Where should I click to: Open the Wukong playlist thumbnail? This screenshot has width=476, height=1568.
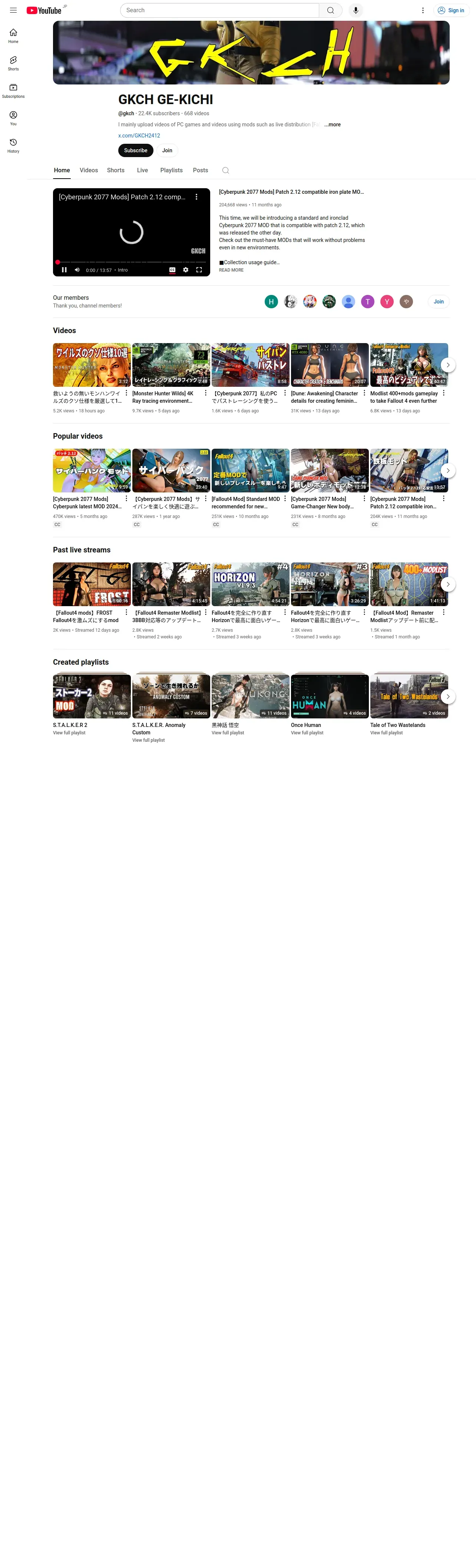point(251,696)
